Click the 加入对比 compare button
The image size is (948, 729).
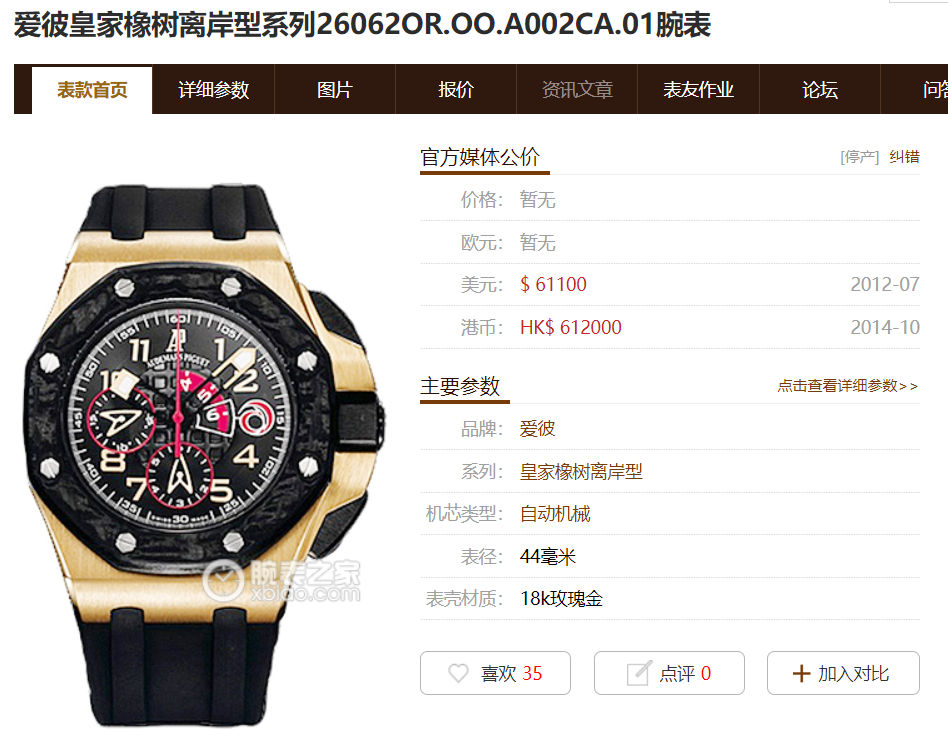[x=843, y=673]
